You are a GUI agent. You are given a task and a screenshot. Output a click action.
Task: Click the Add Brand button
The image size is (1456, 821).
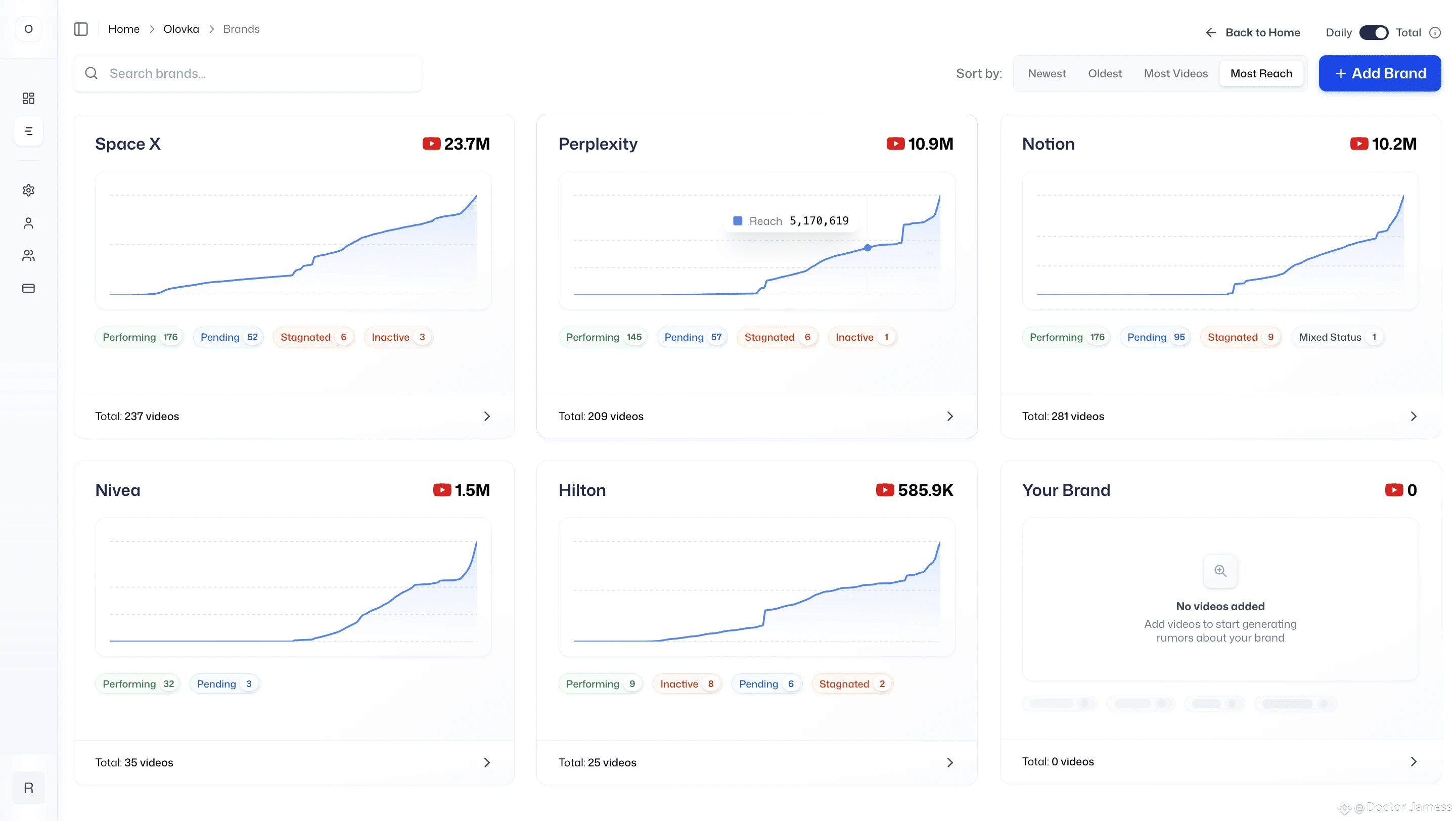pyautogui.click(x=1379, y=73)
